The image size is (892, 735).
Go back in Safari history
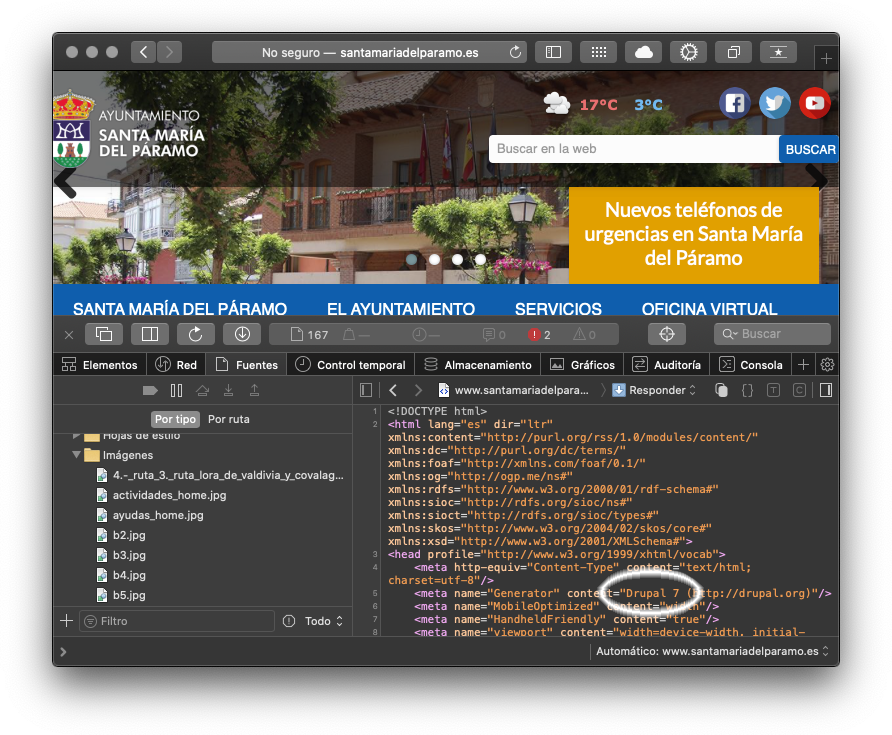click(143, 52)
